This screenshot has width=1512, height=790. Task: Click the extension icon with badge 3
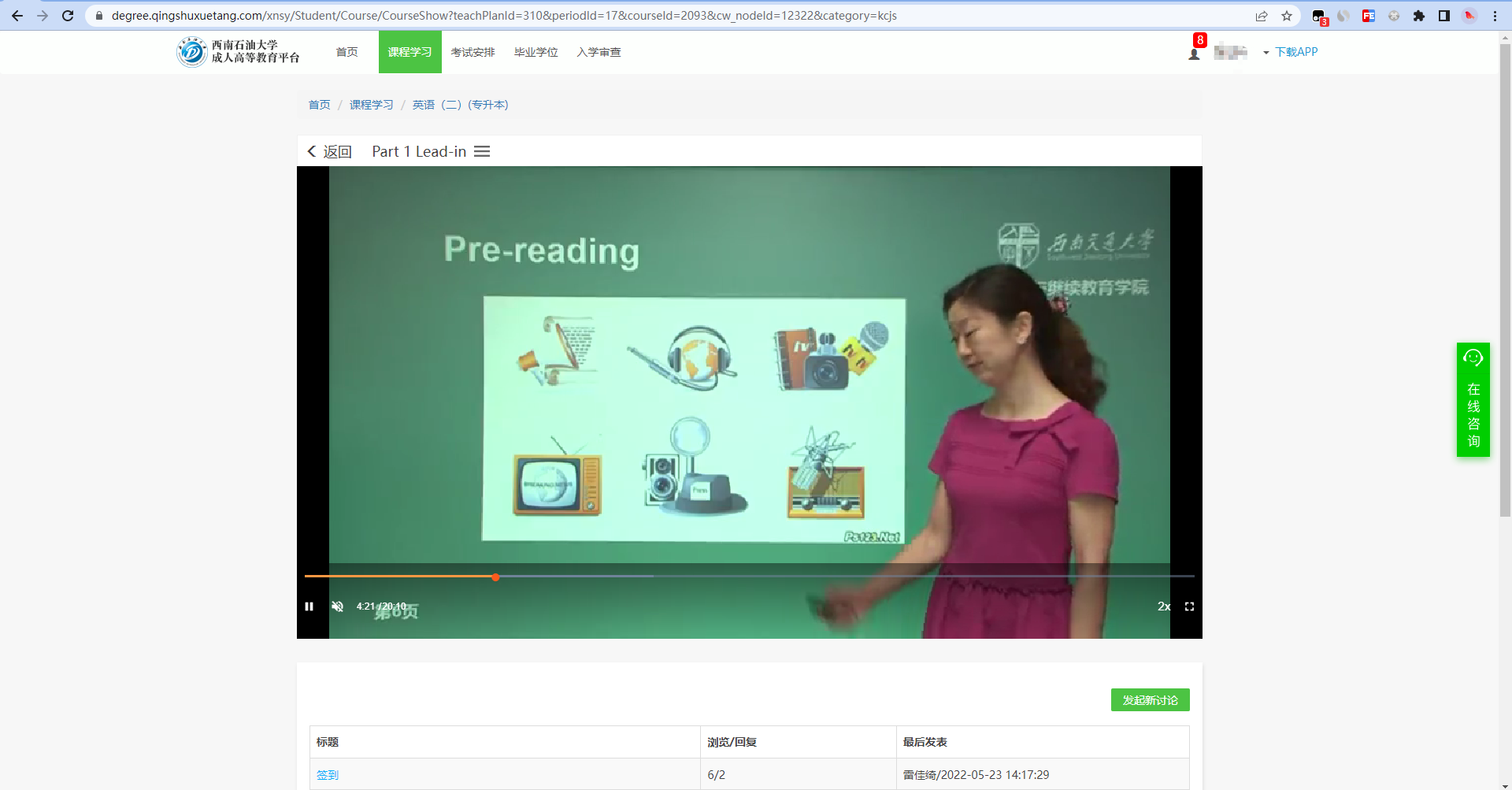[x=1320, y=17]
